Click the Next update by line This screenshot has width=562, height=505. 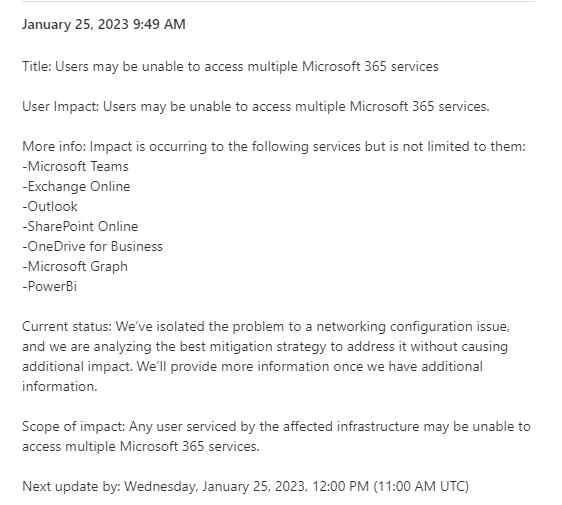point(246,487)
